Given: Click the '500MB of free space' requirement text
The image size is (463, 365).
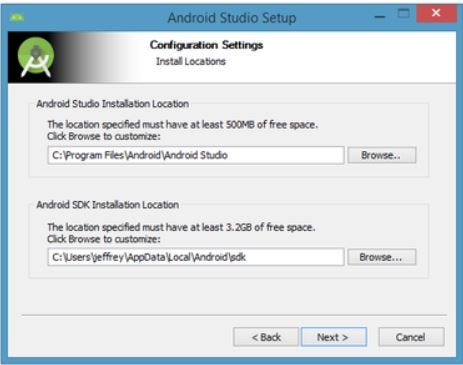Looking at the screenshot, I should pos(272,125).
